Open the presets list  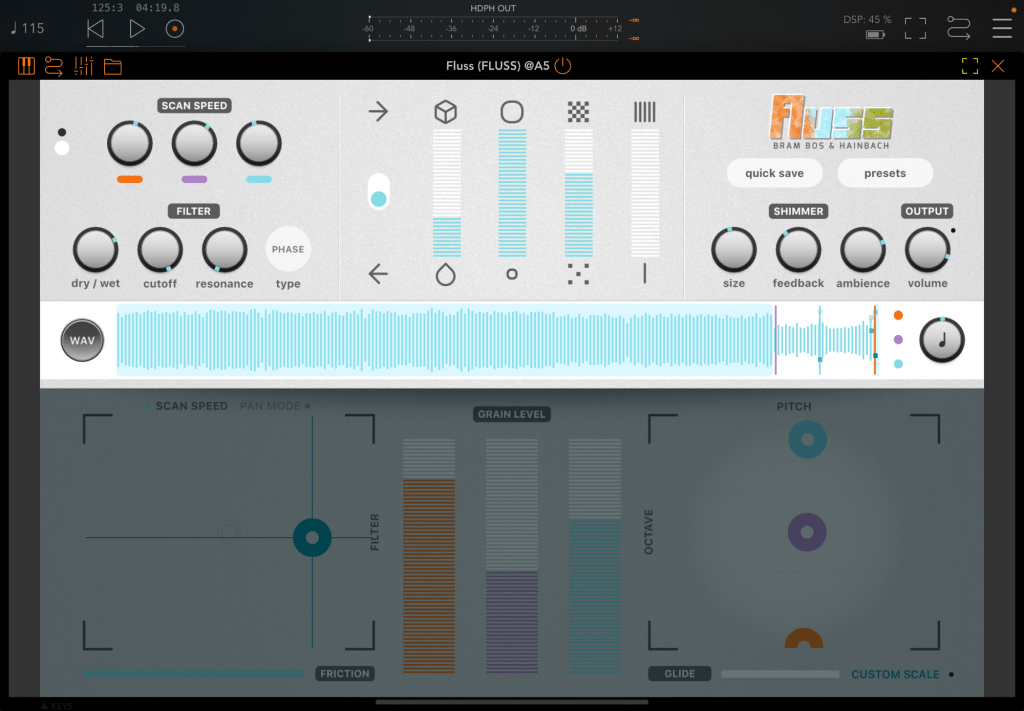click(884, 173)
